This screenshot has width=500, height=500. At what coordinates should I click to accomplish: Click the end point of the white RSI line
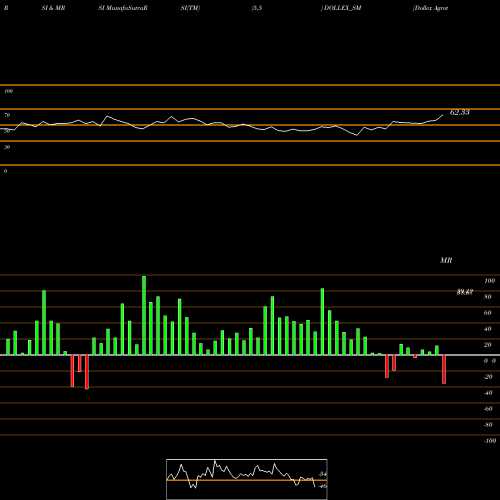[443, 115]
